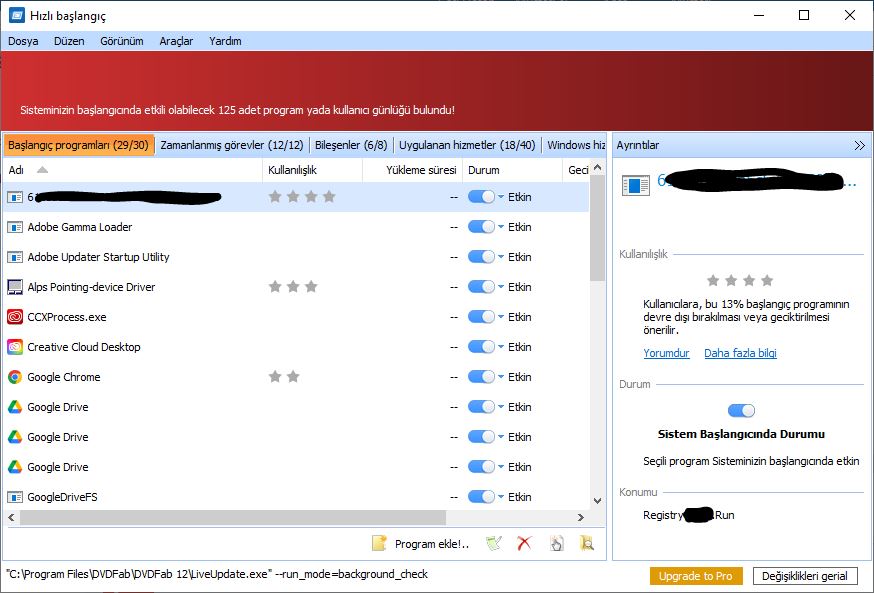This screenshot has height=593, width=874.
Task: Toggle Creative Cloud Desktop startup switch
Action: [x=481, y=347]
